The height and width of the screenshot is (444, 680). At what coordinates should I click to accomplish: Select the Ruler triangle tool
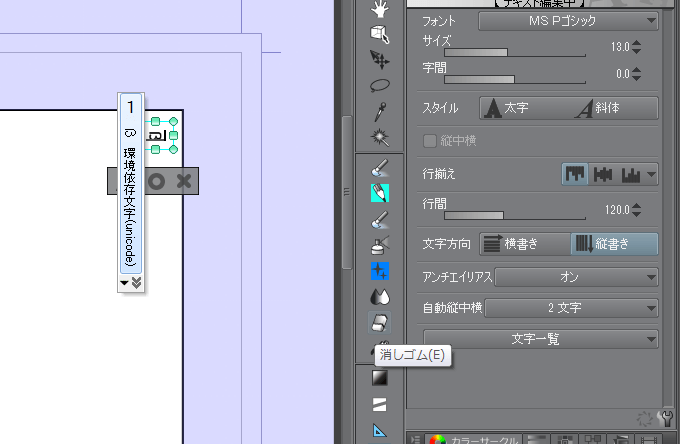click(x=380, y=431)
